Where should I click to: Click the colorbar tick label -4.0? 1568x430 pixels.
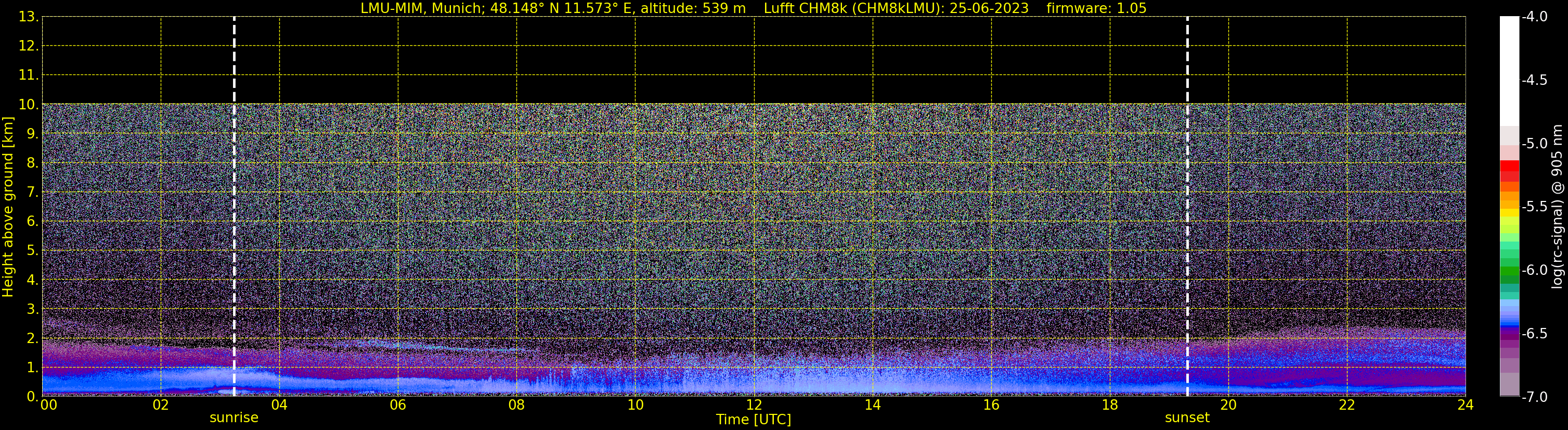coord(1534,17)
